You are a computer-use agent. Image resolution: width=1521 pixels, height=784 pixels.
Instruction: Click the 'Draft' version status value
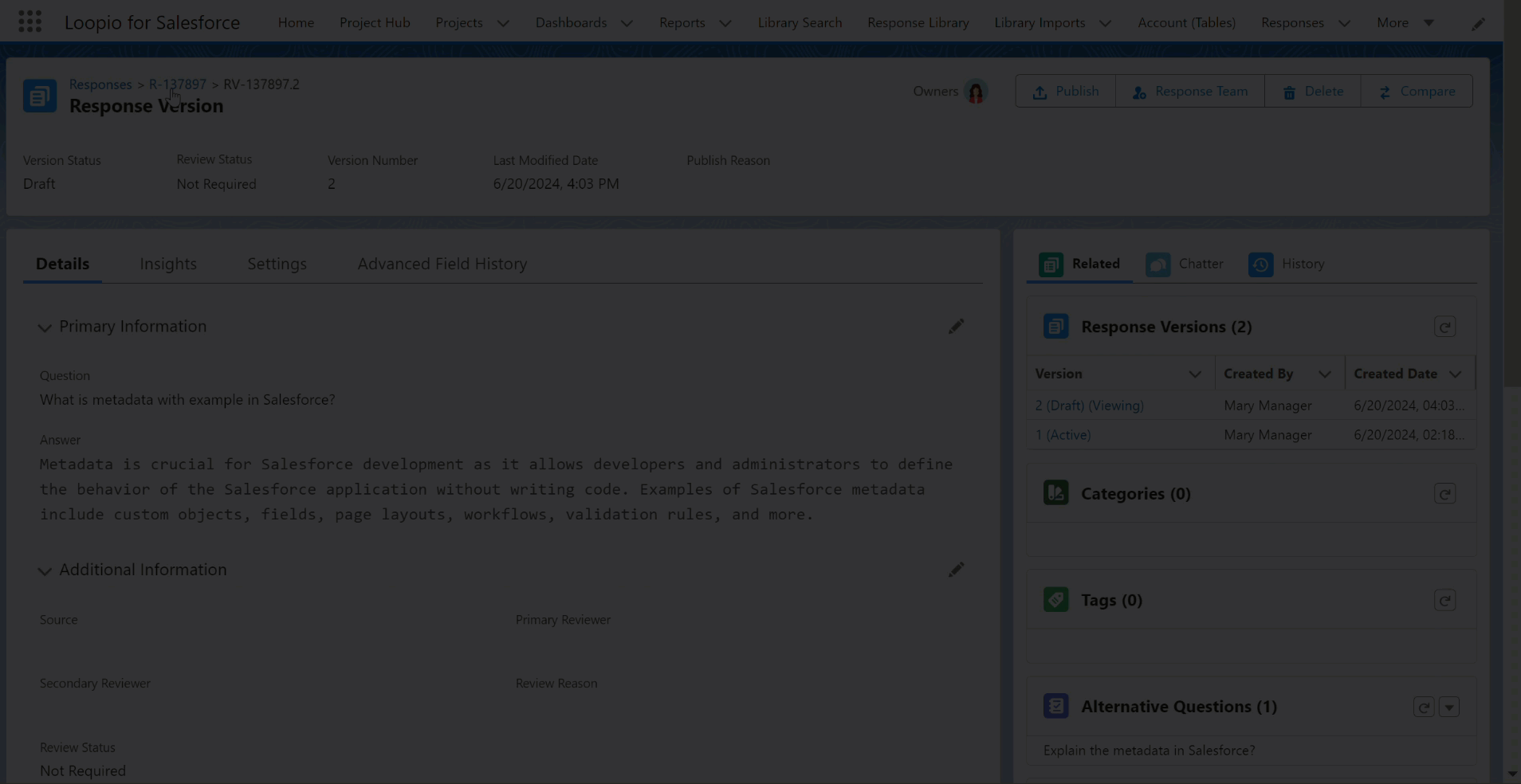[39, 184]
